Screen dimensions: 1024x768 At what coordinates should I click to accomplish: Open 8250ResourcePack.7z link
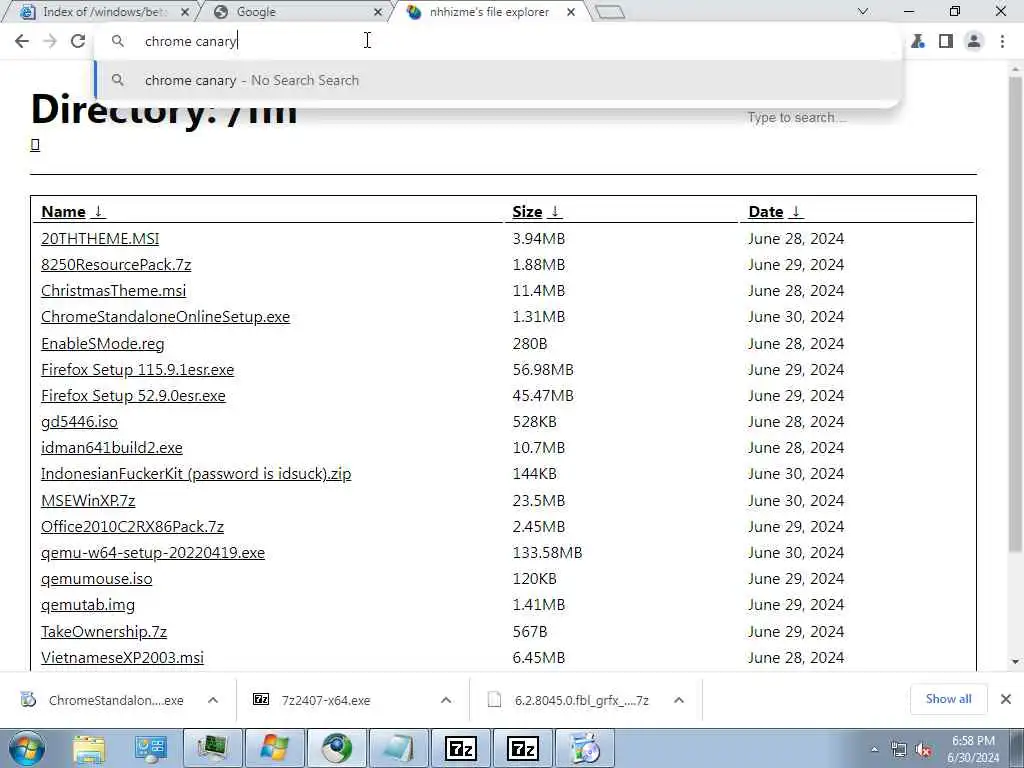pos(116,264)
